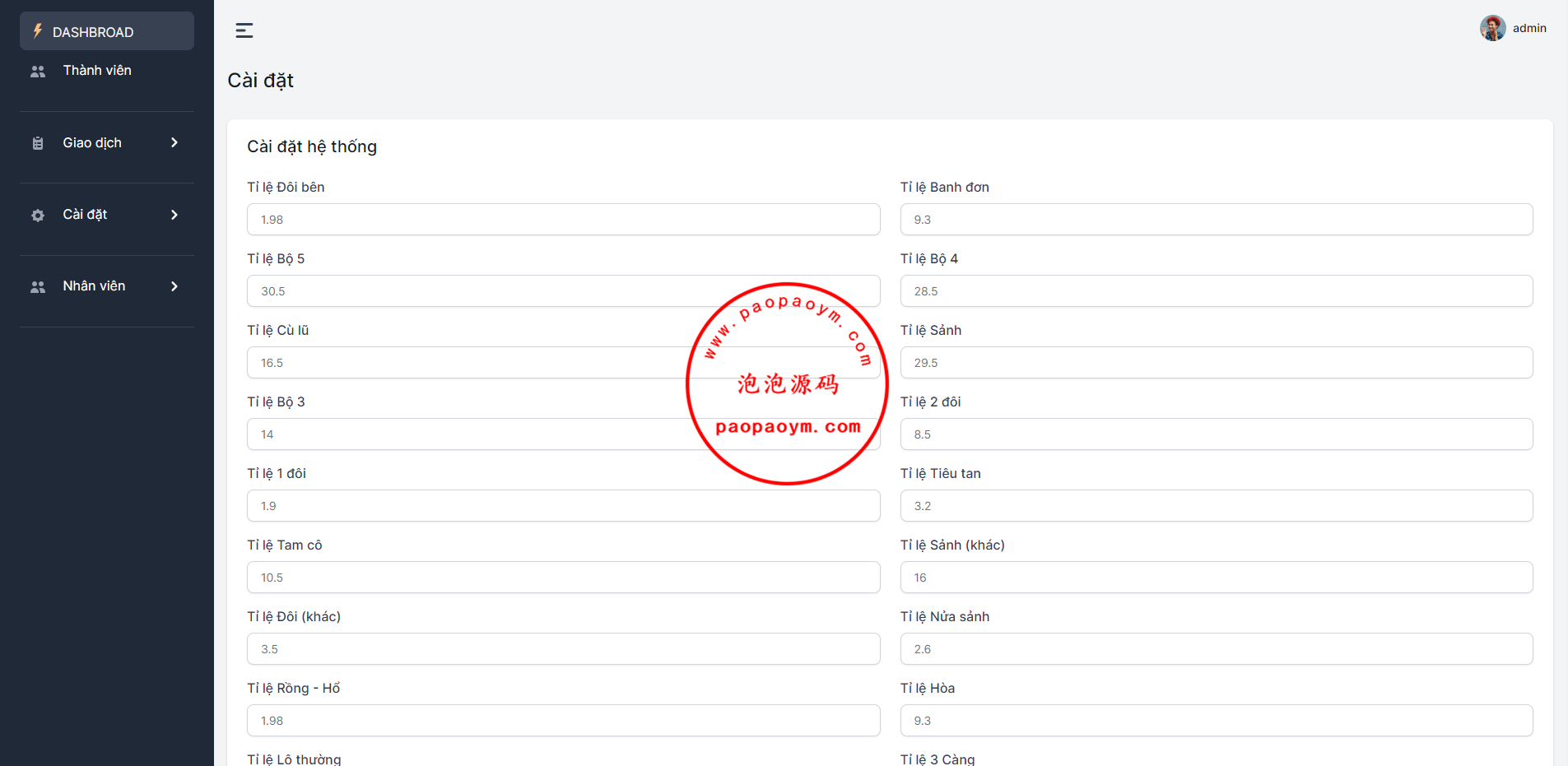Click the Giao dịch clipboard icon
This screenshot has width=1568, height=766.
click(38, 143)
